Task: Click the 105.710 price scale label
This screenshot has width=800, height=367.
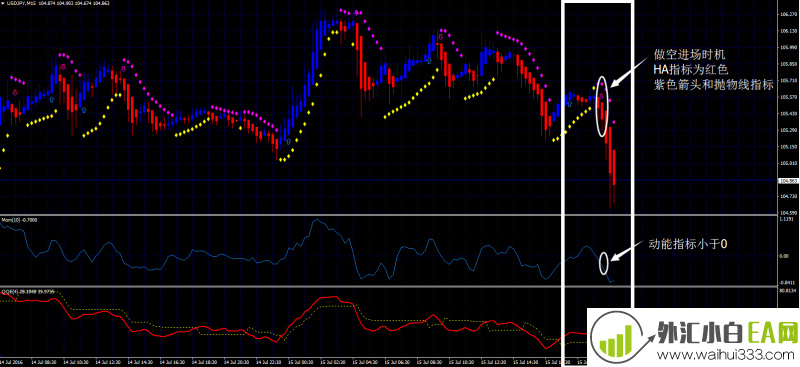Action: point(789,80)
